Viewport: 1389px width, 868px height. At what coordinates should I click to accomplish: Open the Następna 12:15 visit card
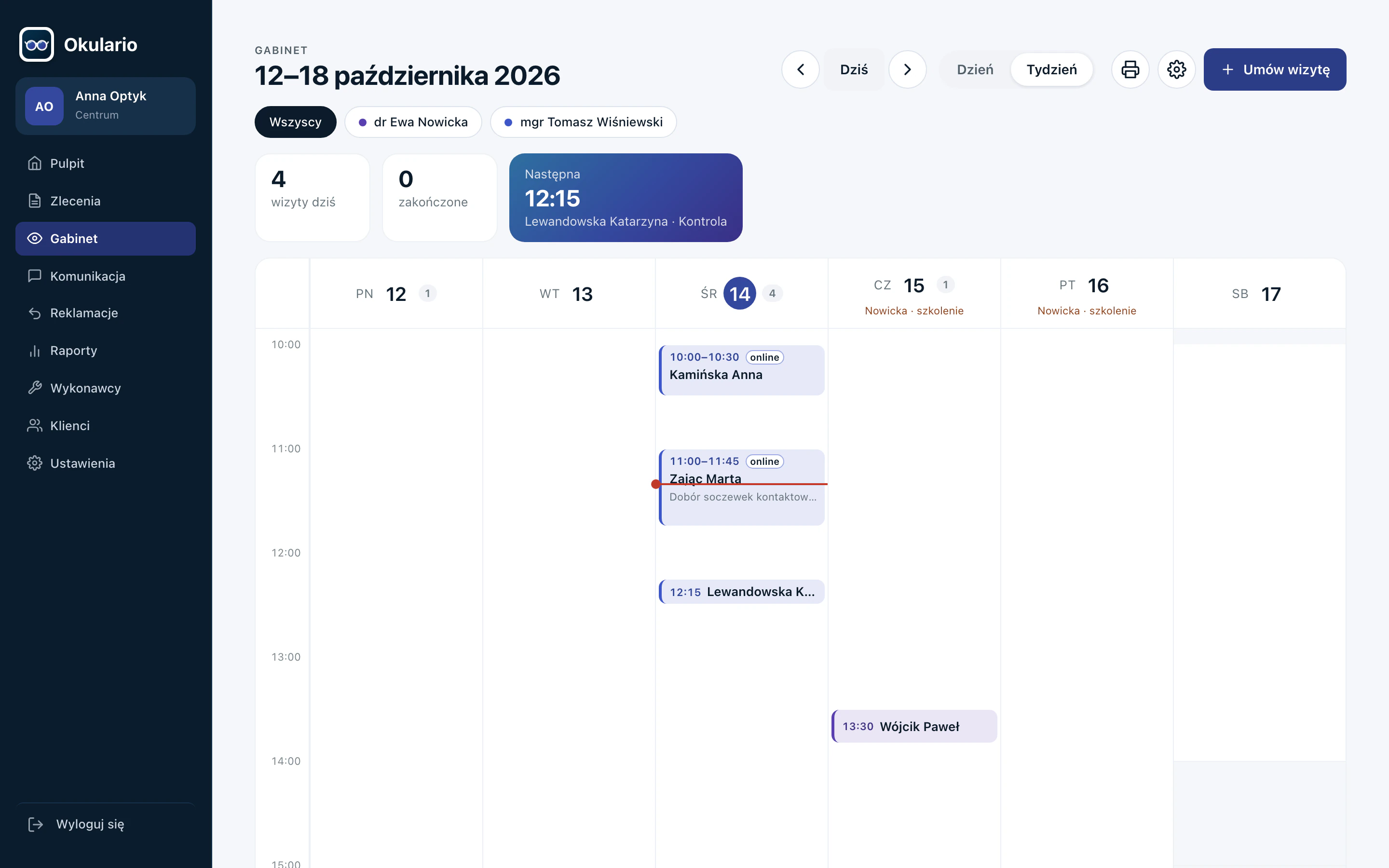pyautogui.click(x=626, y=198)
